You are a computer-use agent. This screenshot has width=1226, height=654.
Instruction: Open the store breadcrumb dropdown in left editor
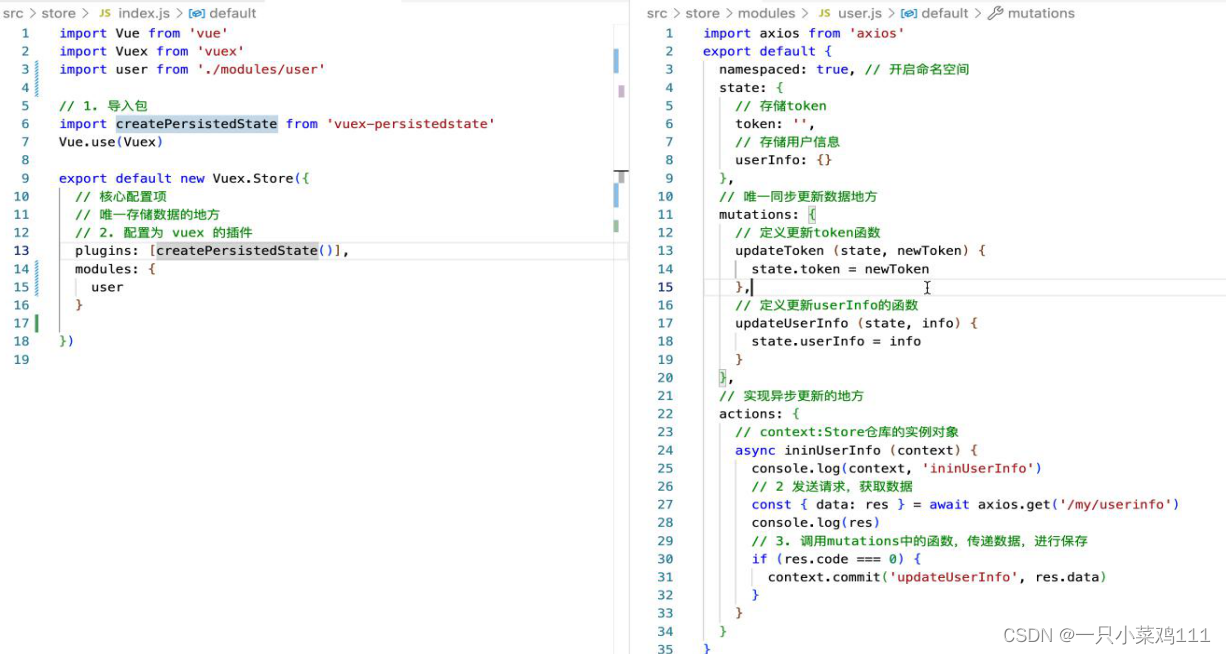point(58,13)
